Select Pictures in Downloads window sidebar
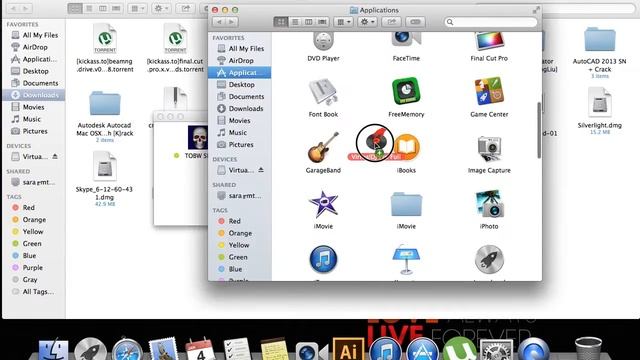 pos(34,131)
